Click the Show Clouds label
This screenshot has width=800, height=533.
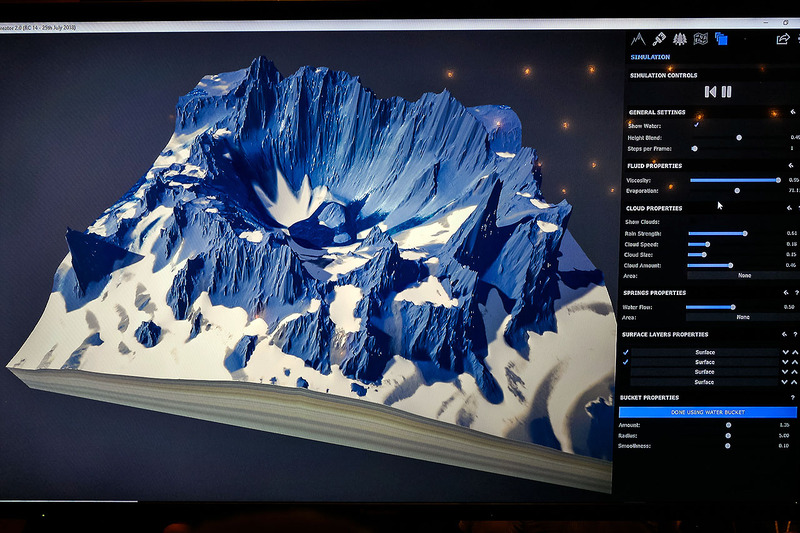coord(642,222)
